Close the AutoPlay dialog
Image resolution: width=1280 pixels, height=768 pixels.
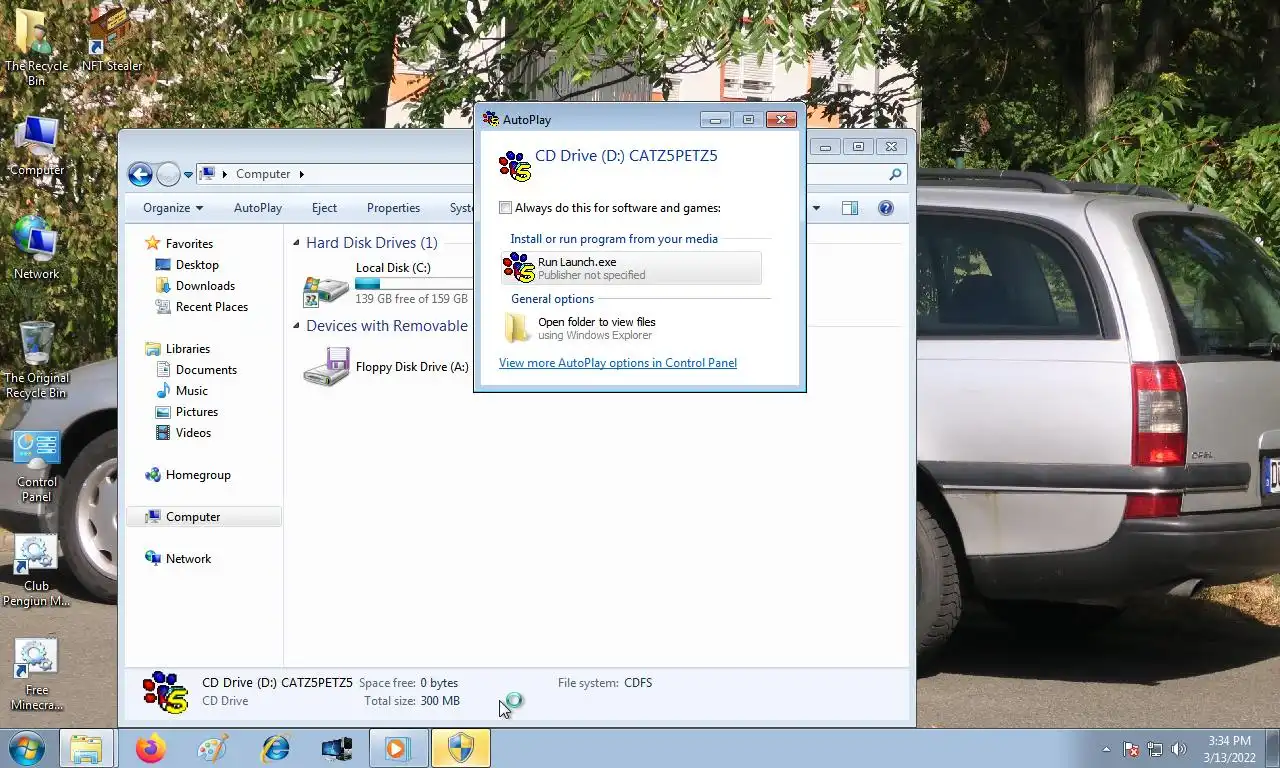click(781, 120)
